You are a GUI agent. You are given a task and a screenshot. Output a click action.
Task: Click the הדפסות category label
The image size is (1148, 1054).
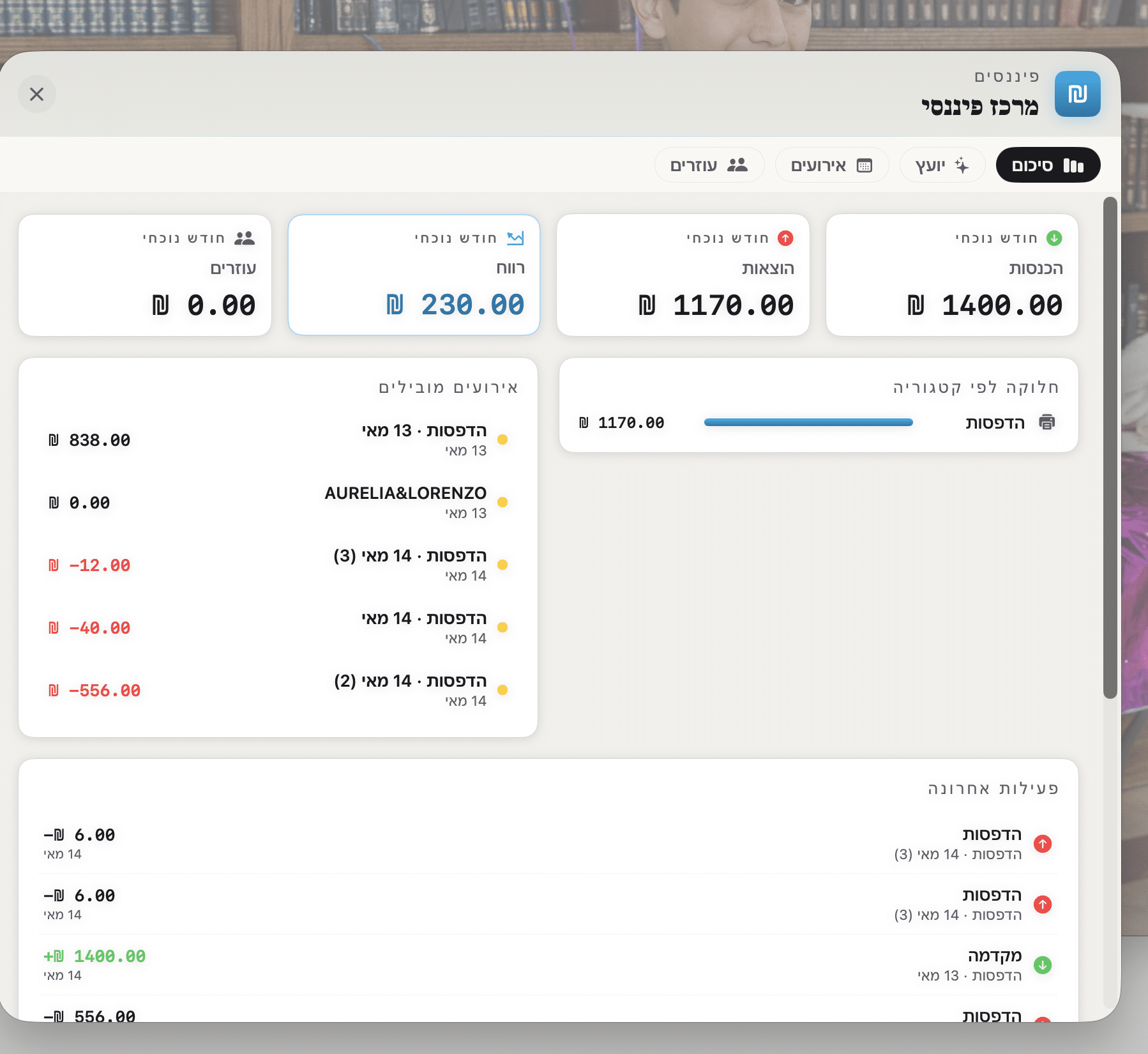[x=995, y=423]
